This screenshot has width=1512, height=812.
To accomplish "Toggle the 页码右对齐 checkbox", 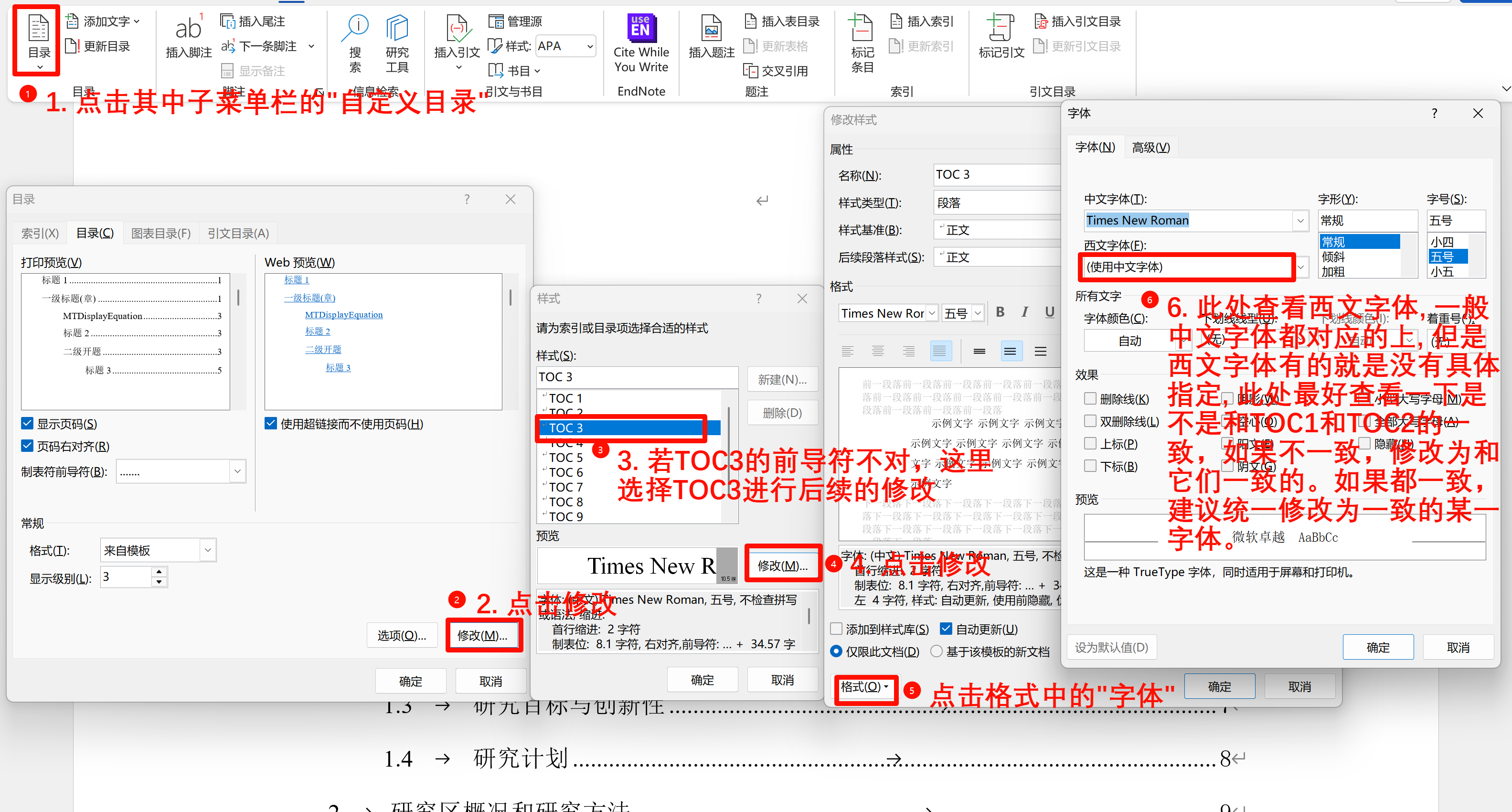I will coord(28,446).
